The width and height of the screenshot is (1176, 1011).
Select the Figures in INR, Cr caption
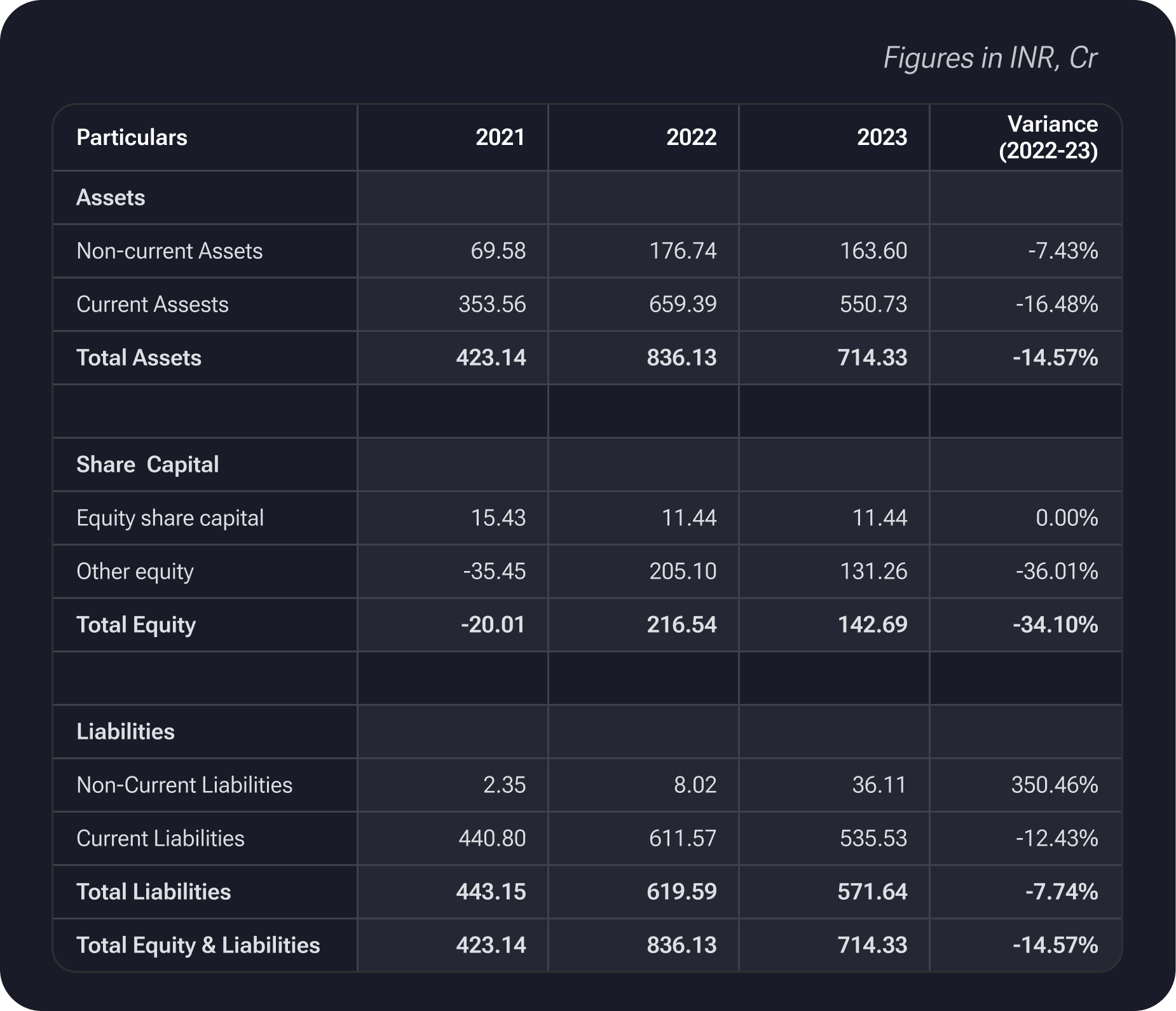point(990,58)
